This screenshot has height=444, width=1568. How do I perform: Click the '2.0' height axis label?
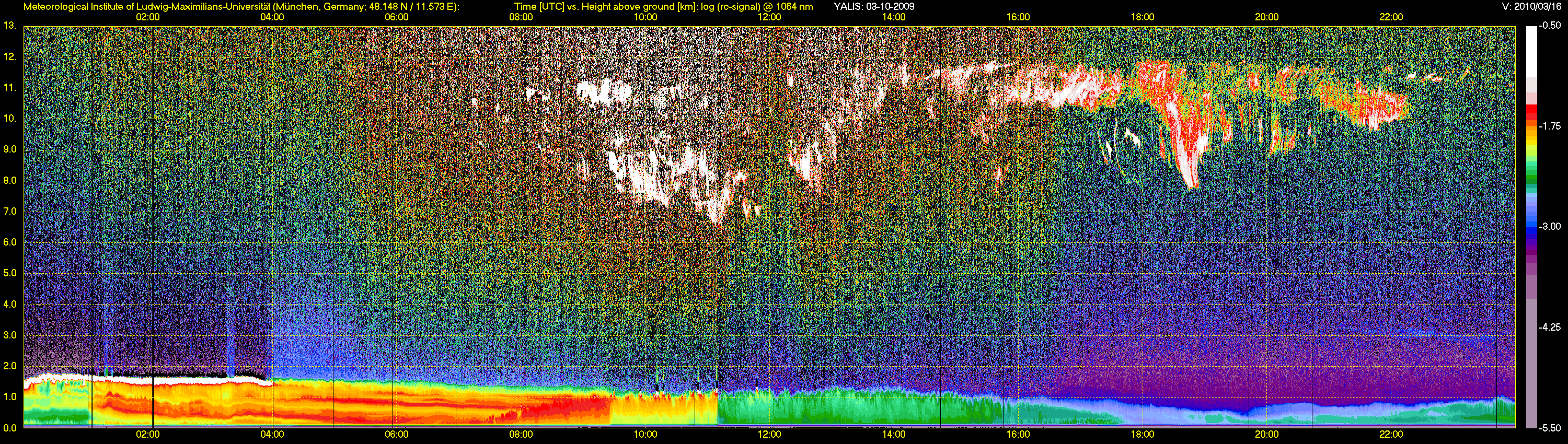[9, 366]
